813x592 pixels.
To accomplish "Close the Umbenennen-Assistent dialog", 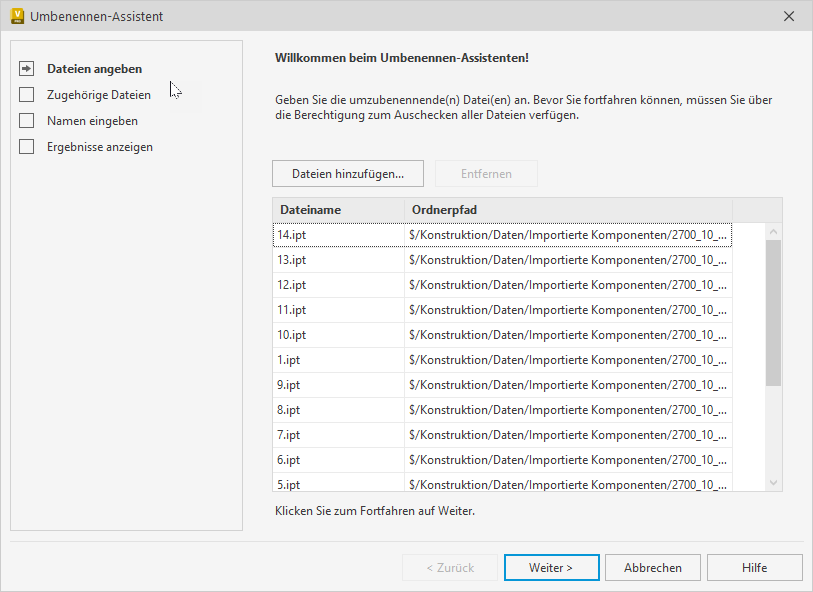I will click(789, 17).
